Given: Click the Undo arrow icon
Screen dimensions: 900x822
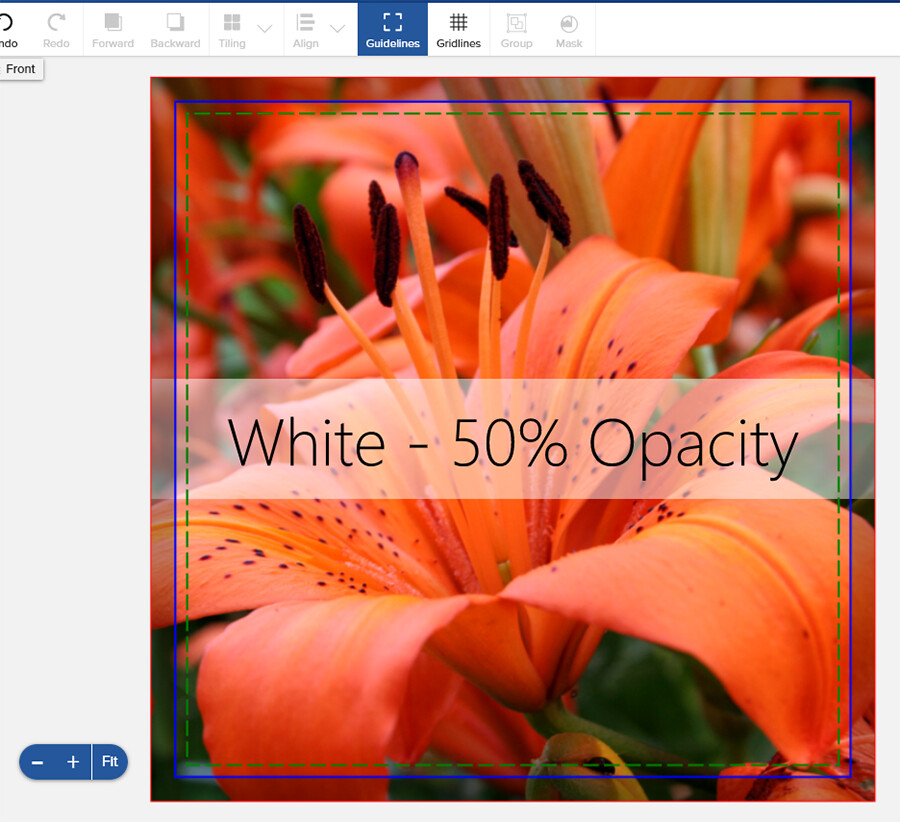Looking at the screenshot, I should [5, 22].
